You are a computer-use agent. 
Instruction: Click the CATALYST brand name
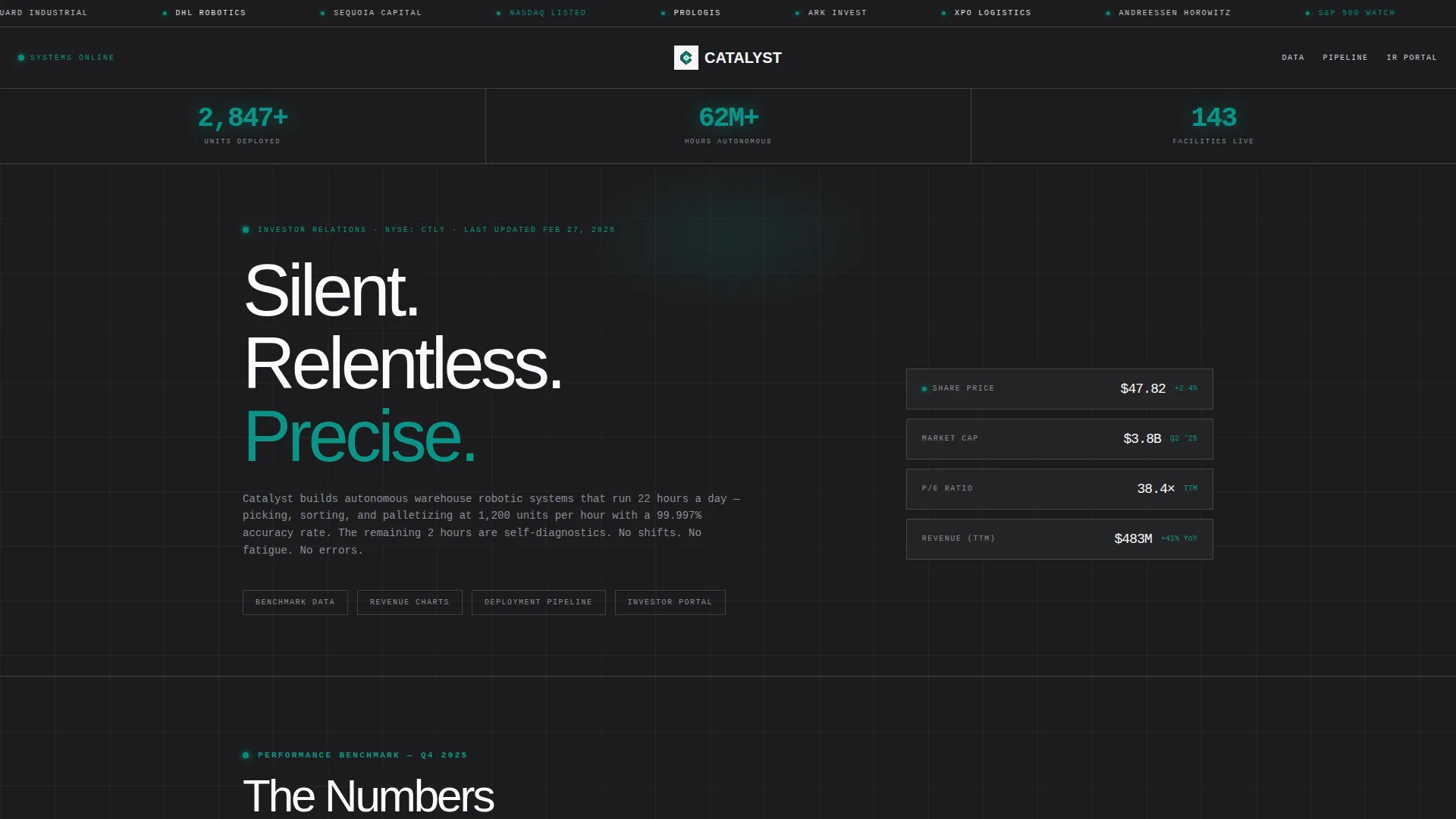click(742, 58)
